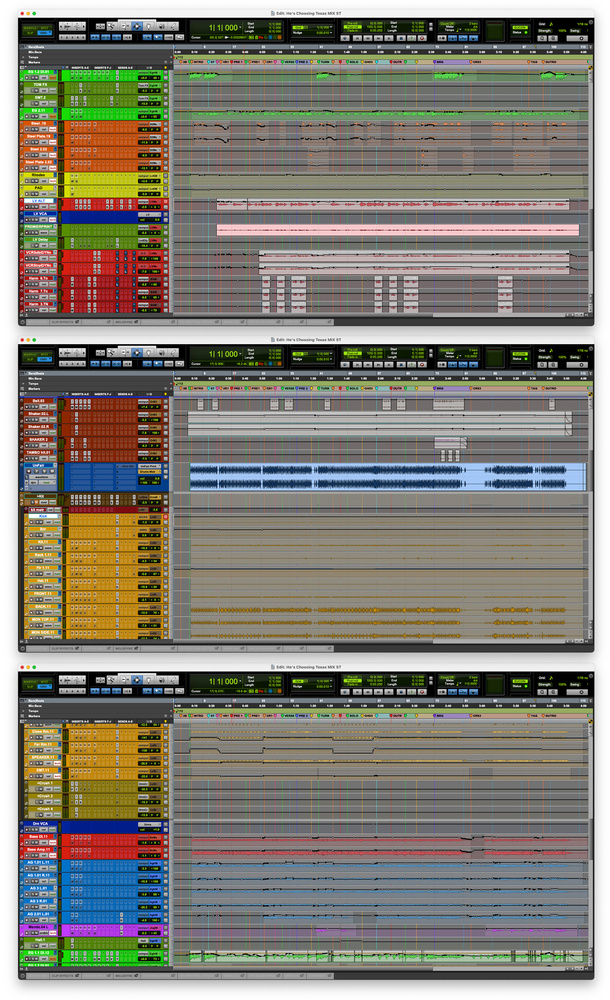Click the INSERTS A-E column header in the top window

point(80,68)
